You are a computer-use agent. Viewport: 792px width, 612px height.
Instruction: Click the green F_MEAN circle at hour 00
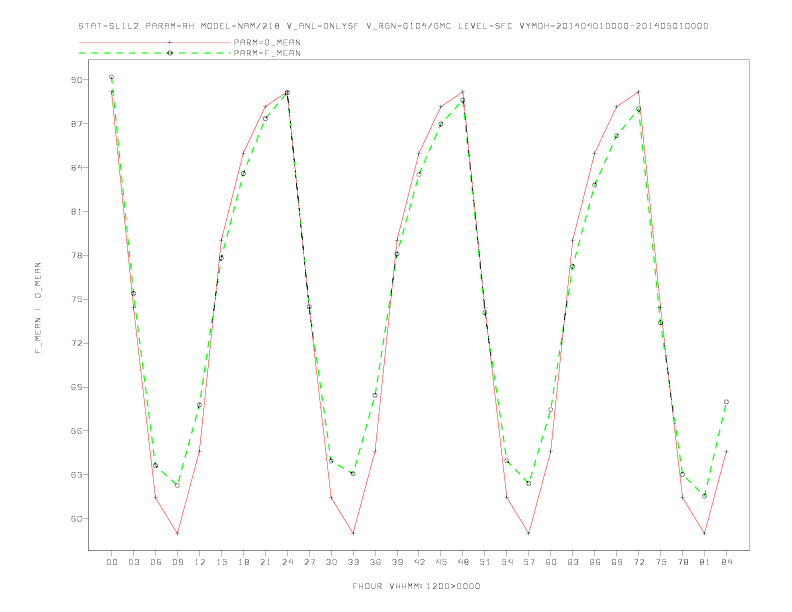tap(112, 77)
